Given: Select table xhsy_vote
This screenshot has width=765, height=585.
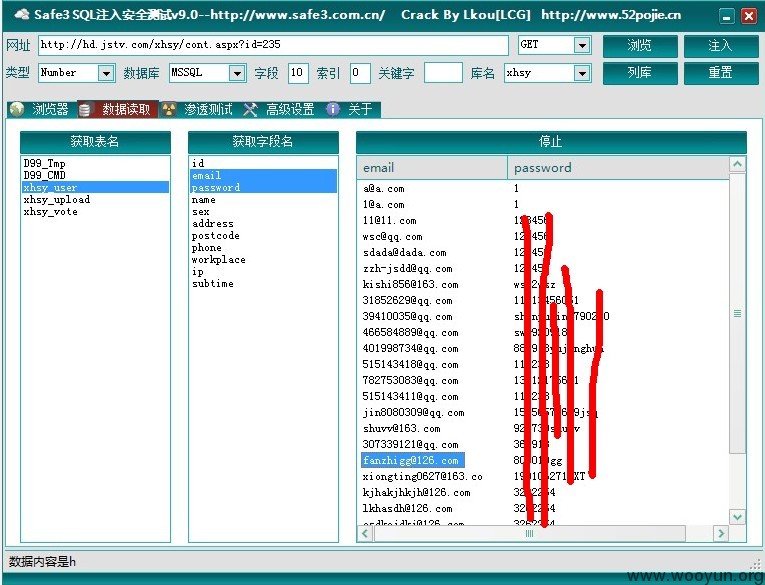Looking at the screenshot, I should pos(95,212).
